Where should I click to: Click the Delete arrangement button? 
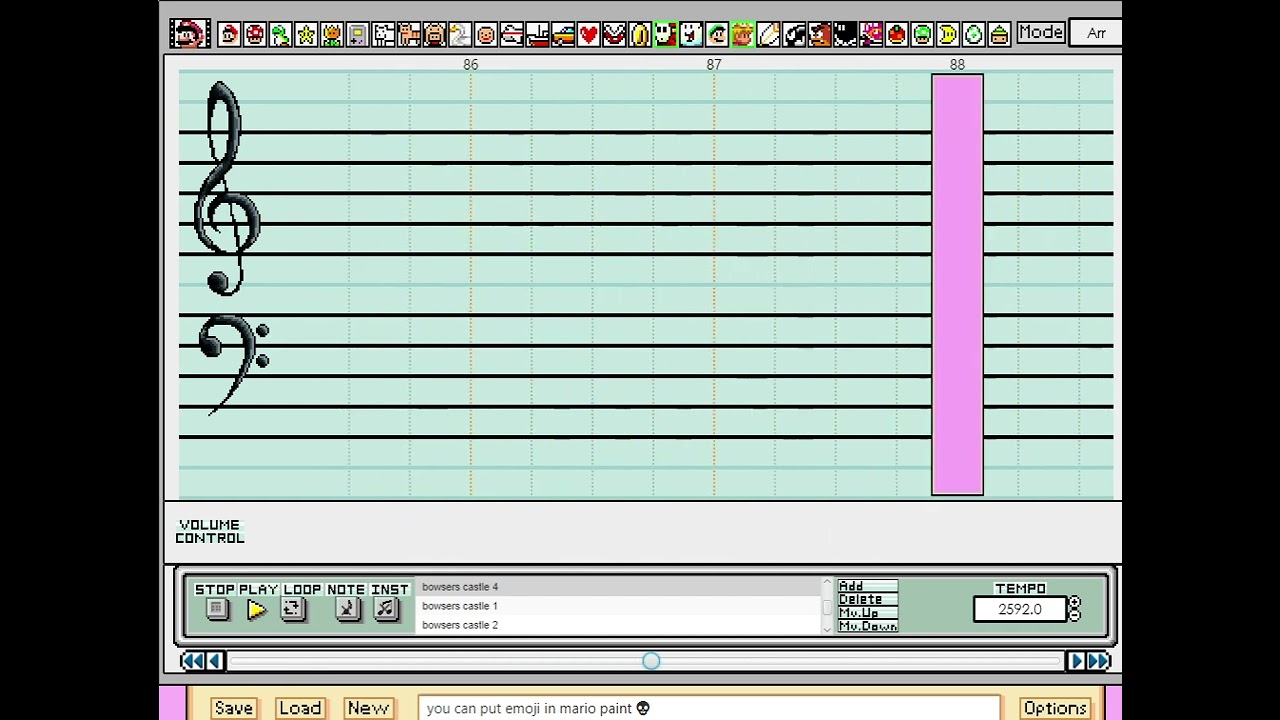(867, 599)
